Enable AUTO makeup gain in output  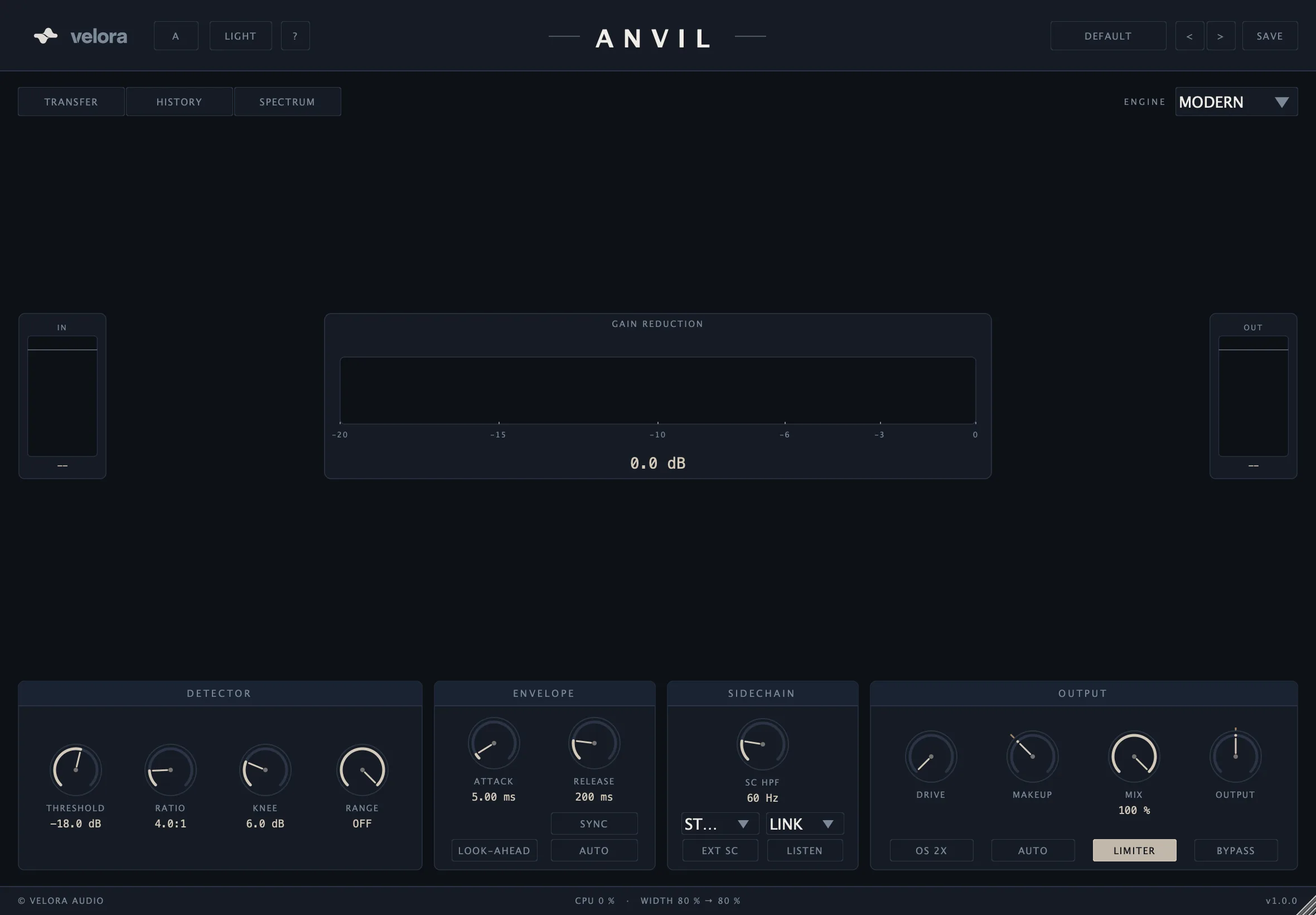tap(1032, 850)
